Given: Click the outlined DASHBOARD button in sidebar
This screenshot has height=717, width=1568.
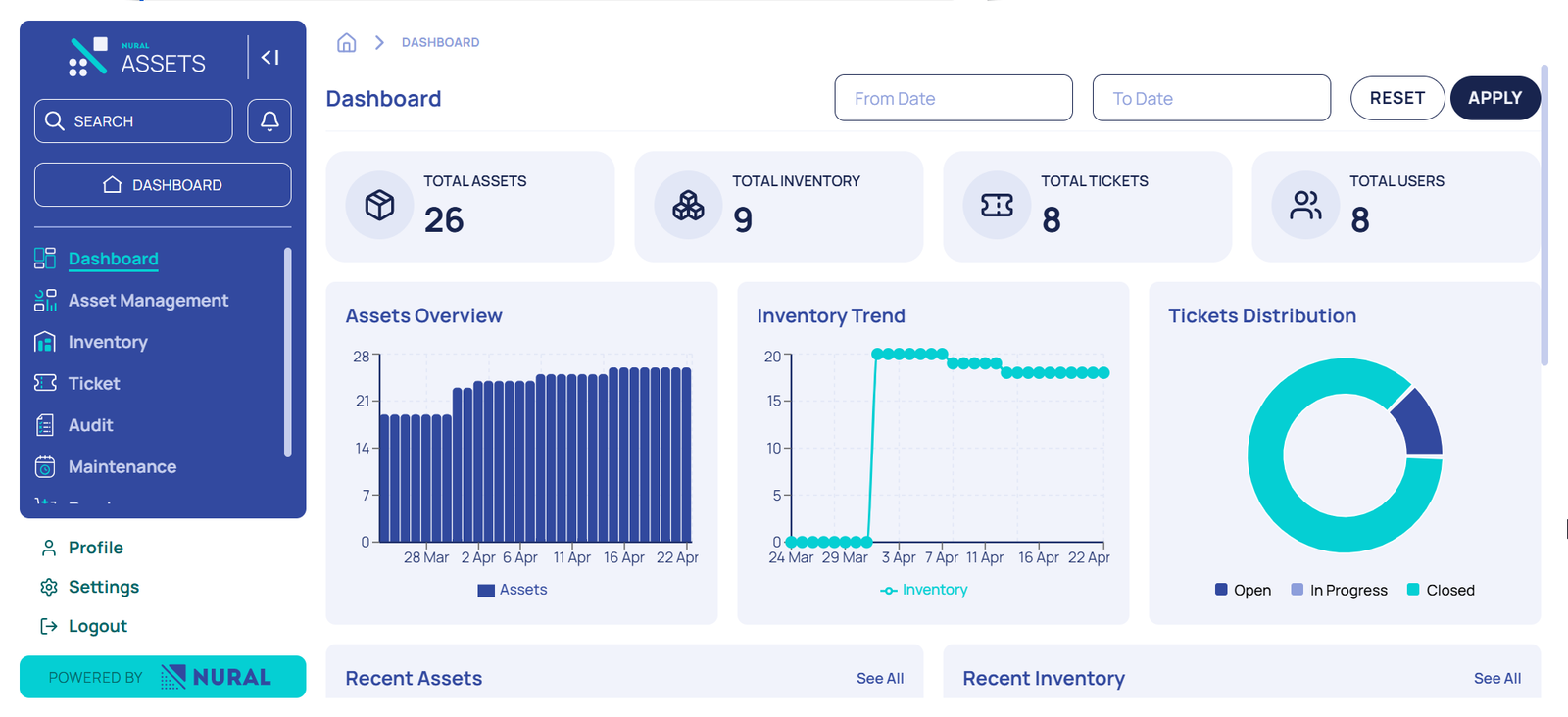Looking at the screenshot, I should click(163, 184).
